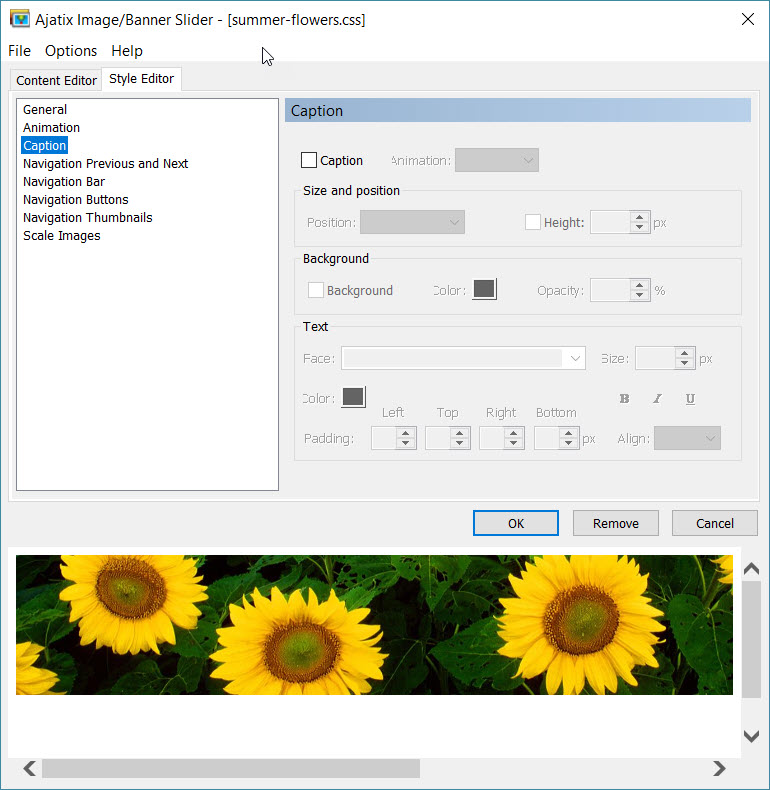The width and height of the screenshot is (770, 790).
Task: Close the Ajatix slider window
Action: 748,19
